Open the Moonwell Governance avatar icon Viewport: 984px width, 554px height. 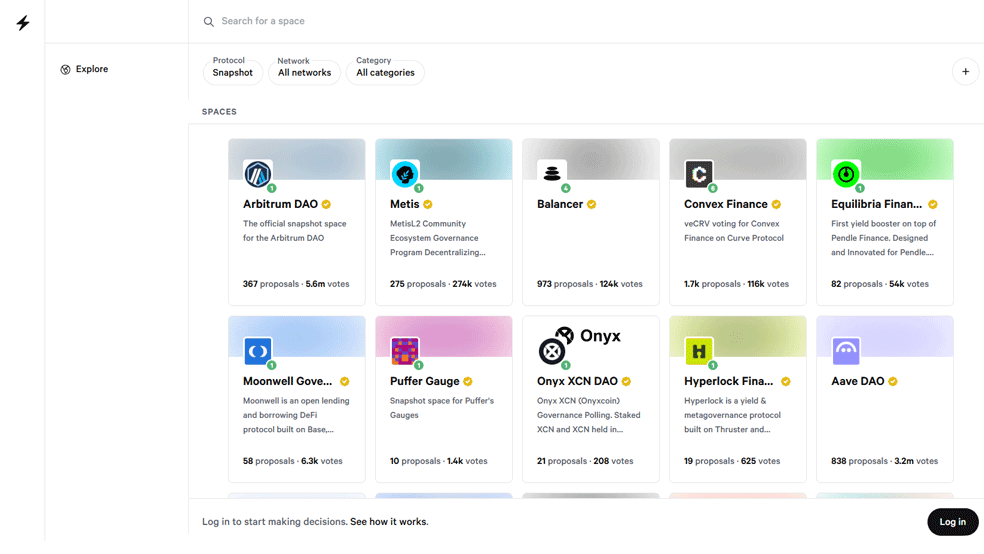coord(258,351)
